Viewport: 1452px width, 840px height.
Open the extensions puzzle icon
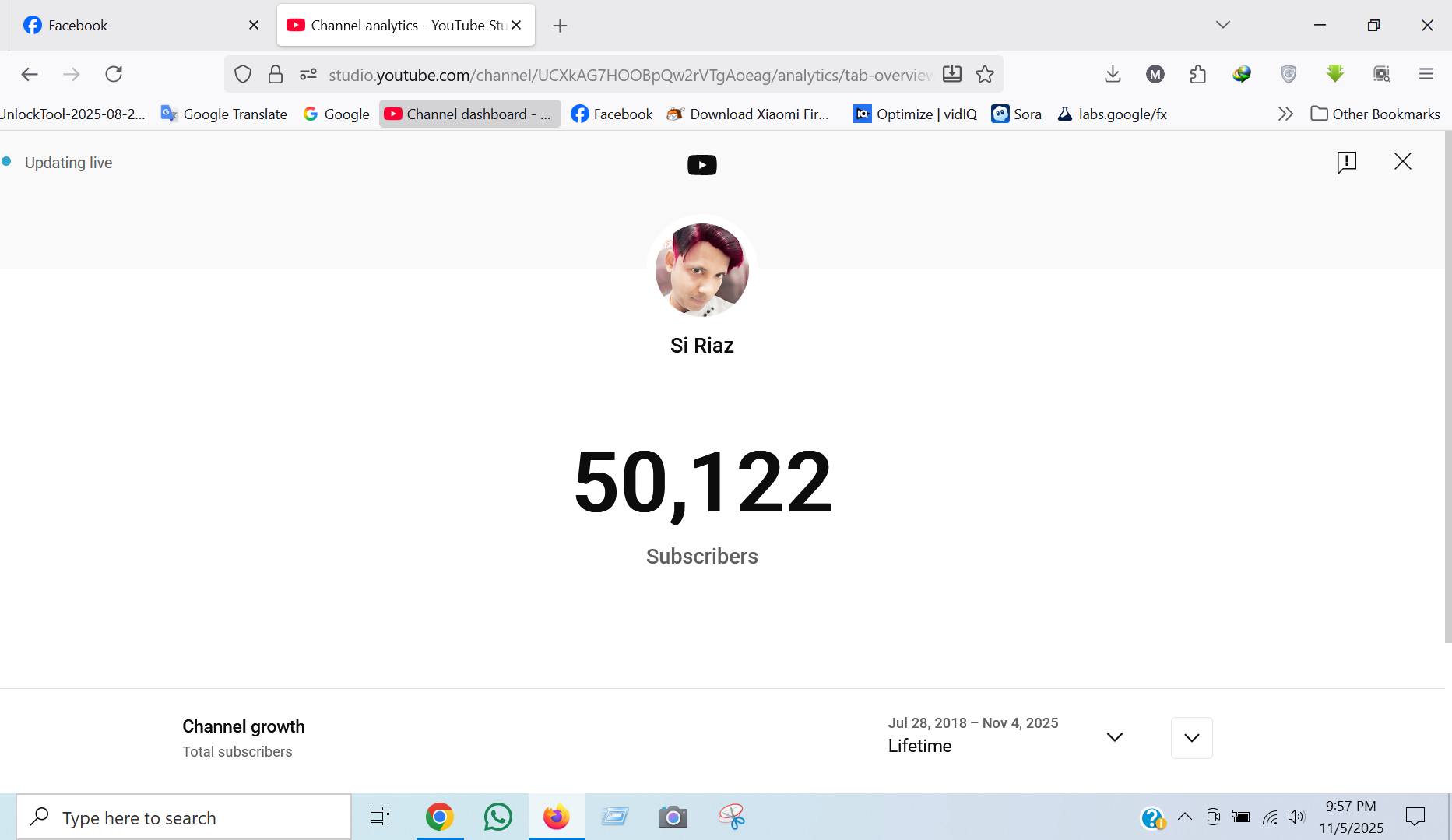pos(1198,74)
